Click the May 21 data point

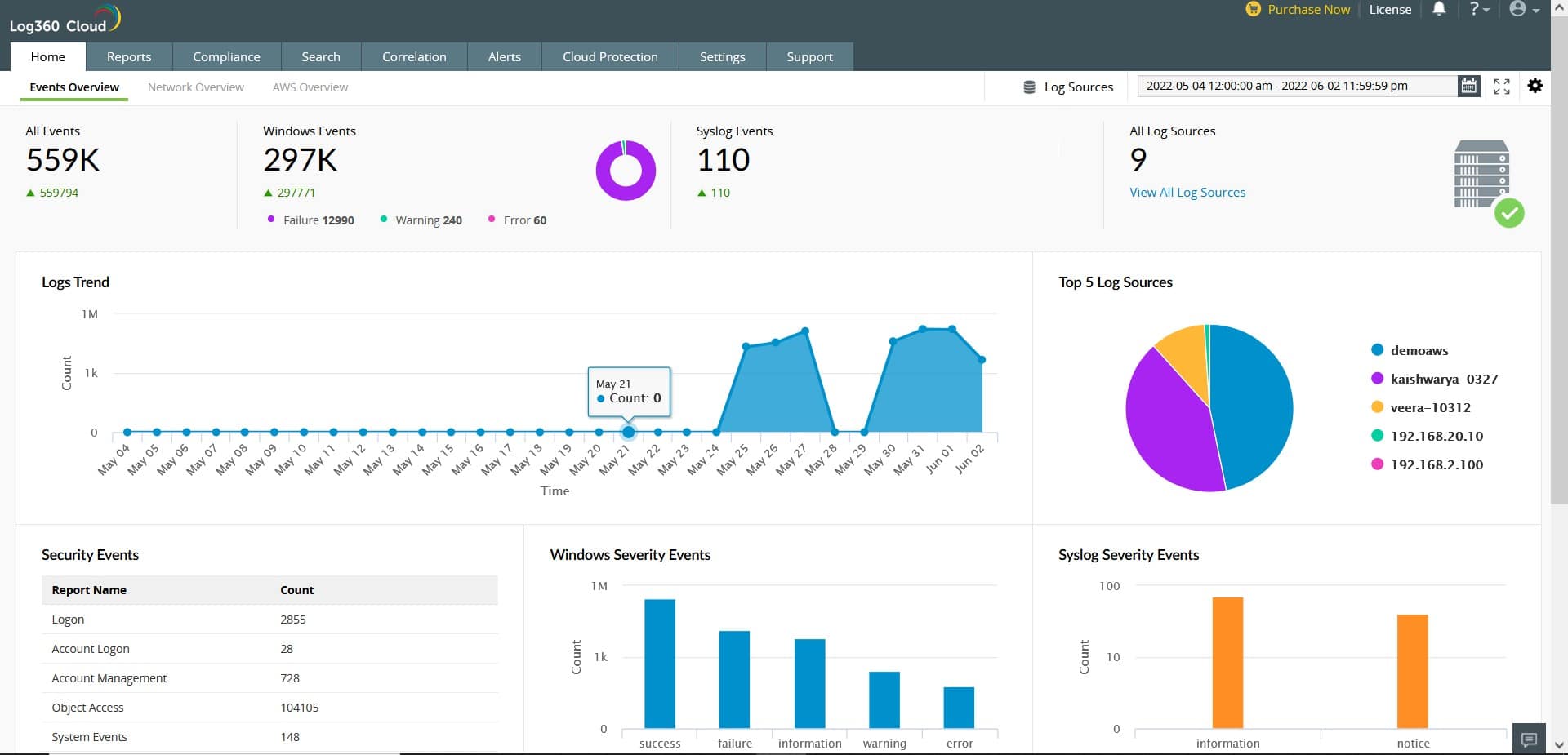point(628,432)
